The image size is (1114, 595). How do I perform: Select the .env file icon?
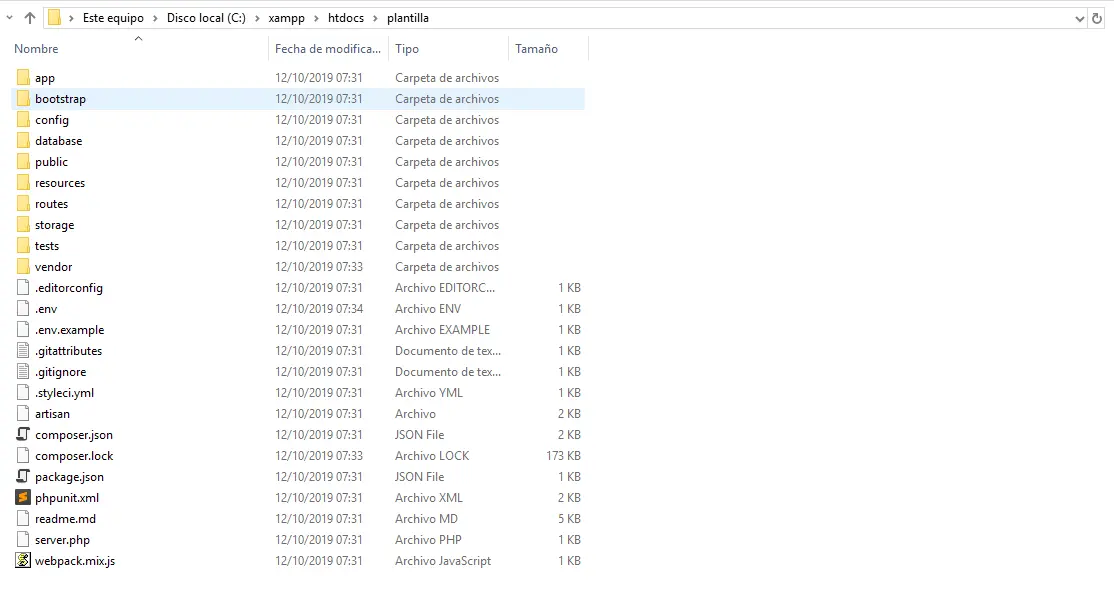24,308
